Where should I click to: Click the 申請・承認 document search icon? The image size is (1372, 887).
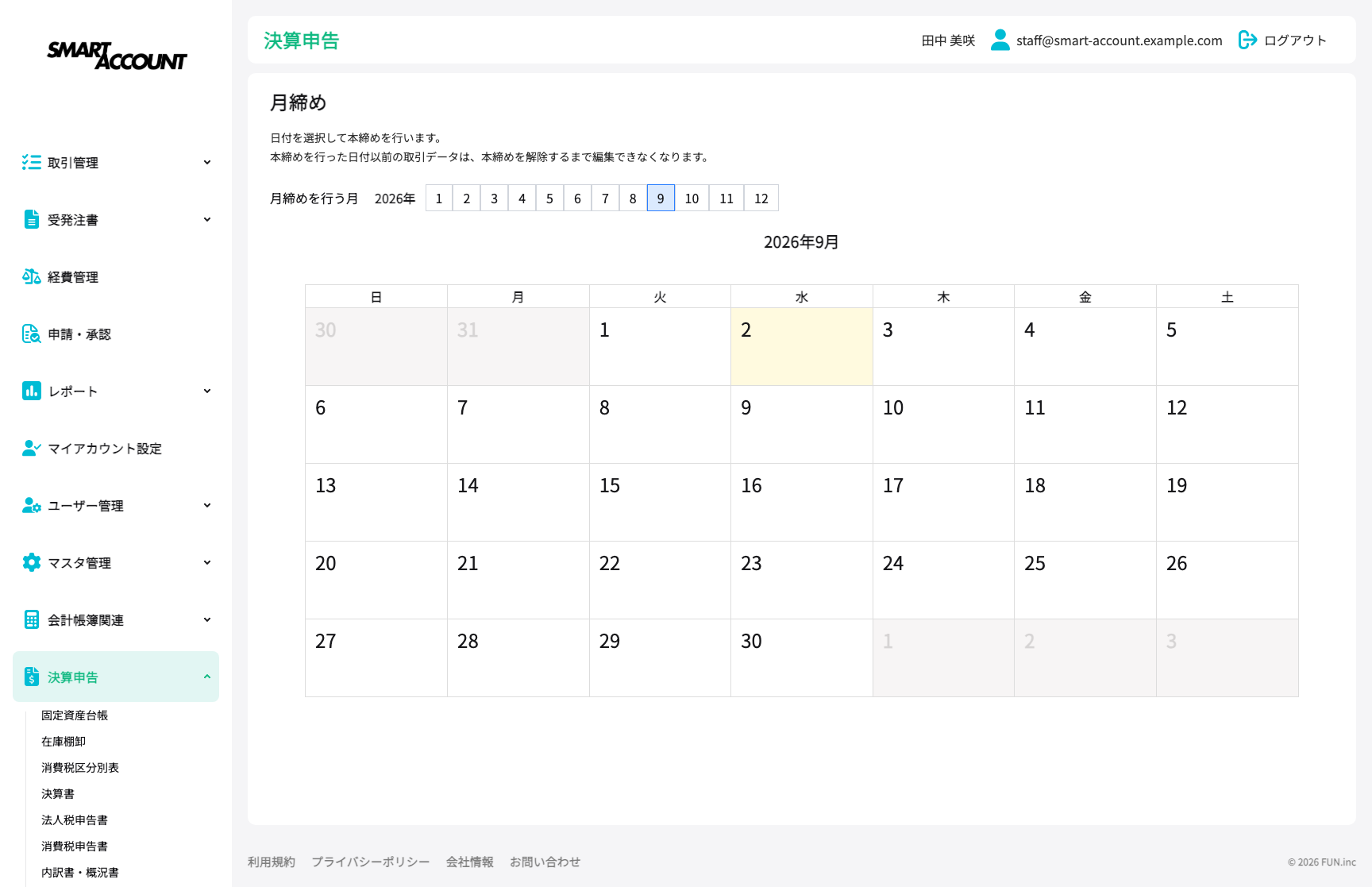point(32,334)
